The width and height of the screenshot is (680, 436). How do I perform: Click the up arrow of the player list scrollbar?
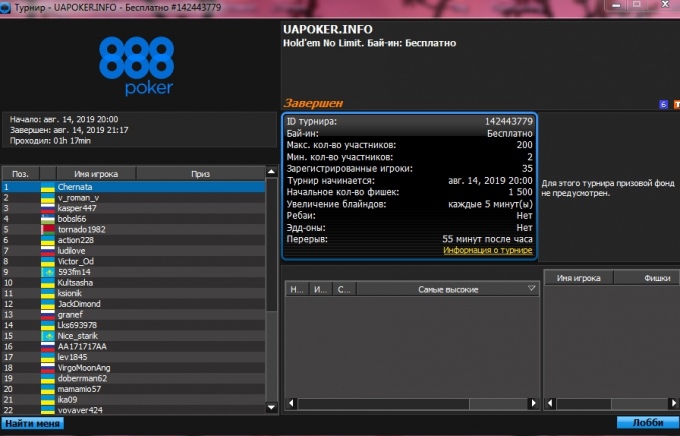tap(271, 172)
